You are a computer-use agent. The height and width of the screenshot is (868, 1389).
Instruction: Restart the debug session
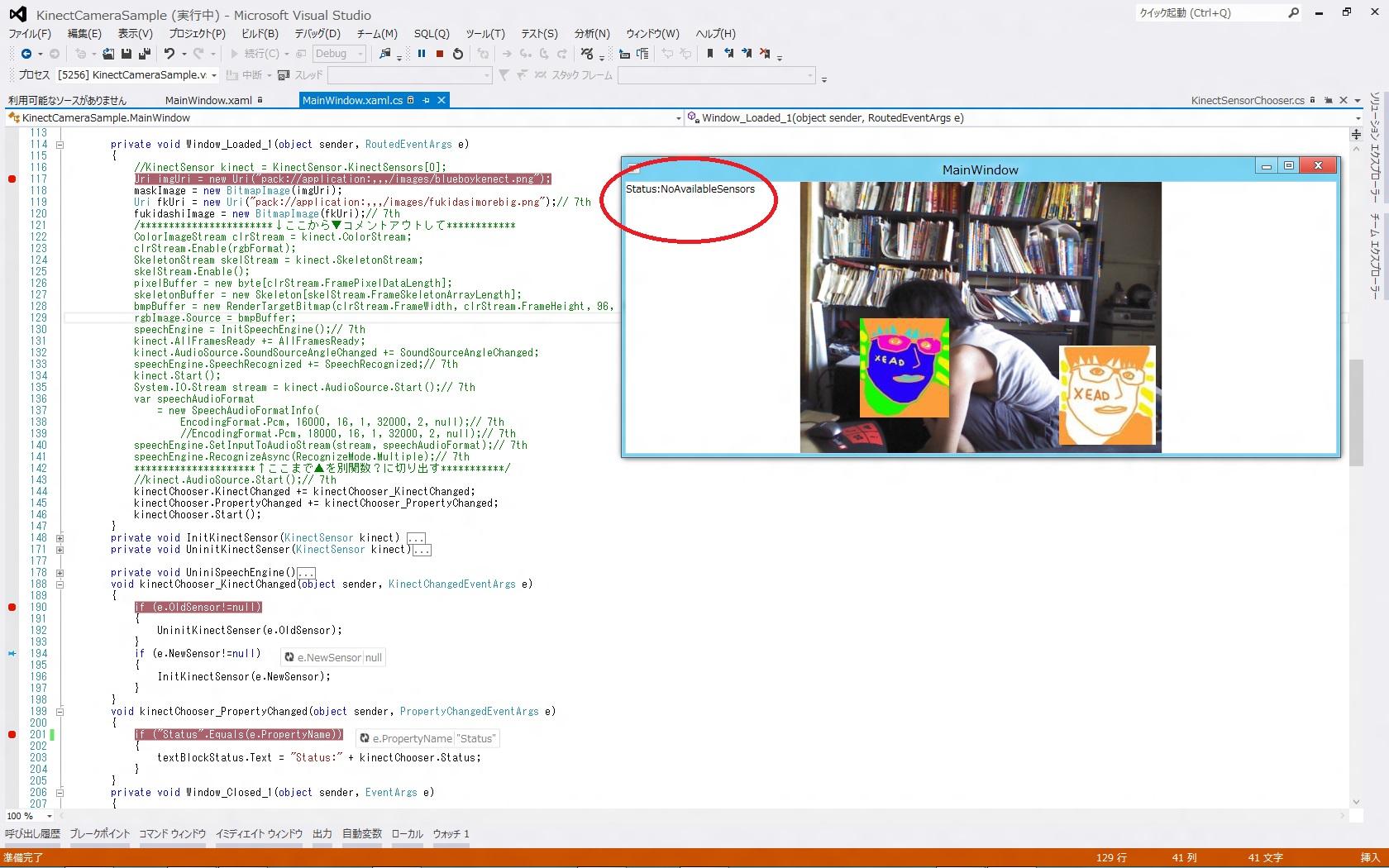458,54
